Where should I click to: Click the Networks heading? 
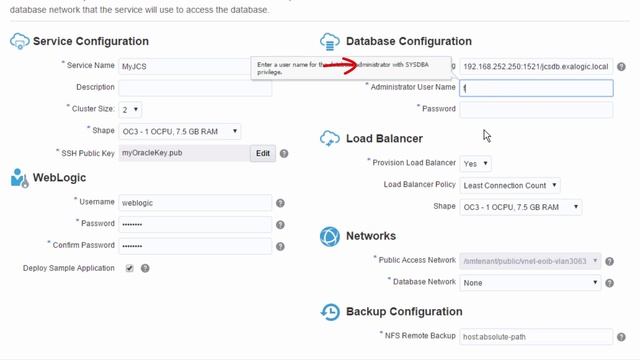click(371, 236)
